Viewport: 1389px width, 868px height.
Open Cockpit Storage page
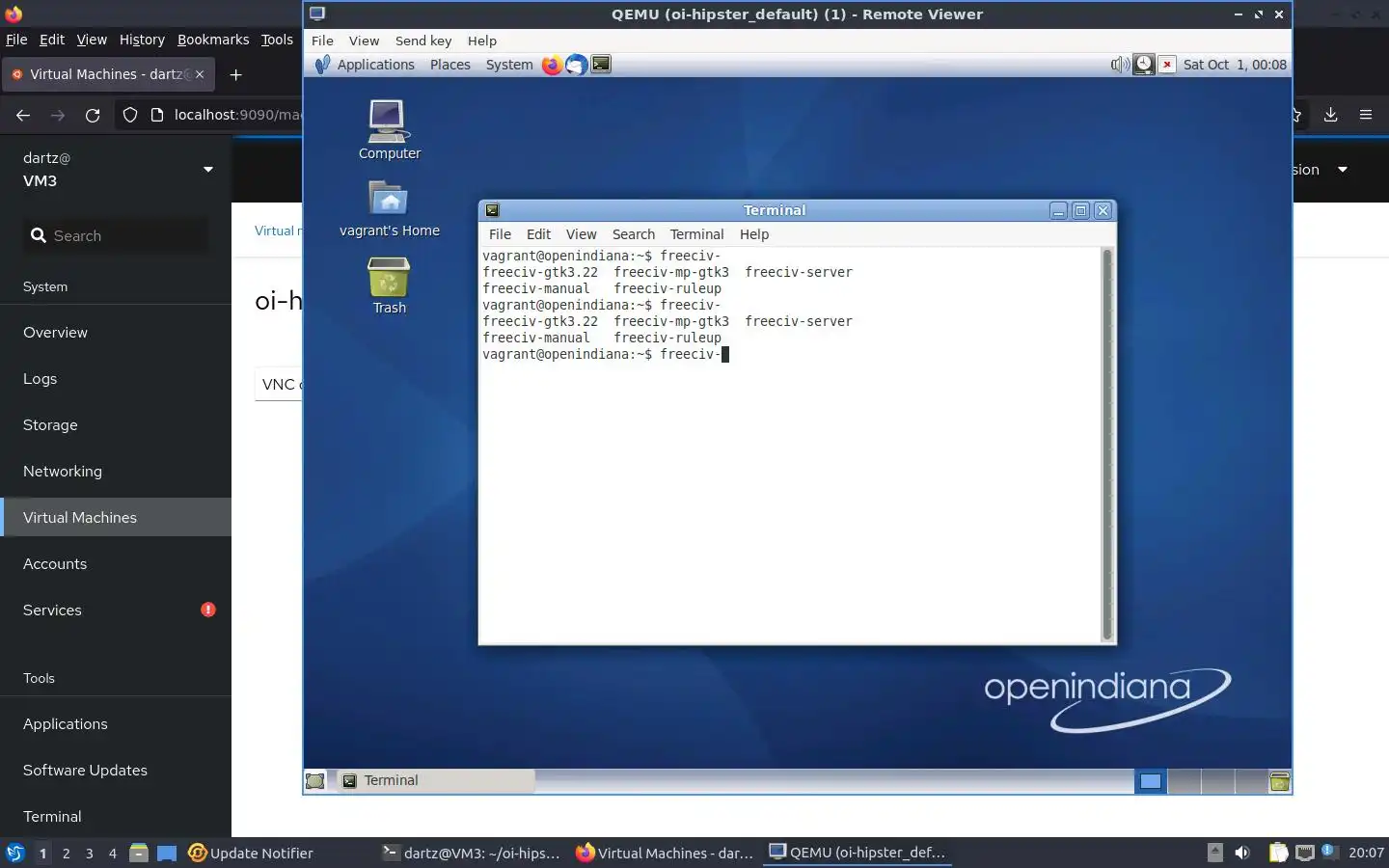[116, 424]
